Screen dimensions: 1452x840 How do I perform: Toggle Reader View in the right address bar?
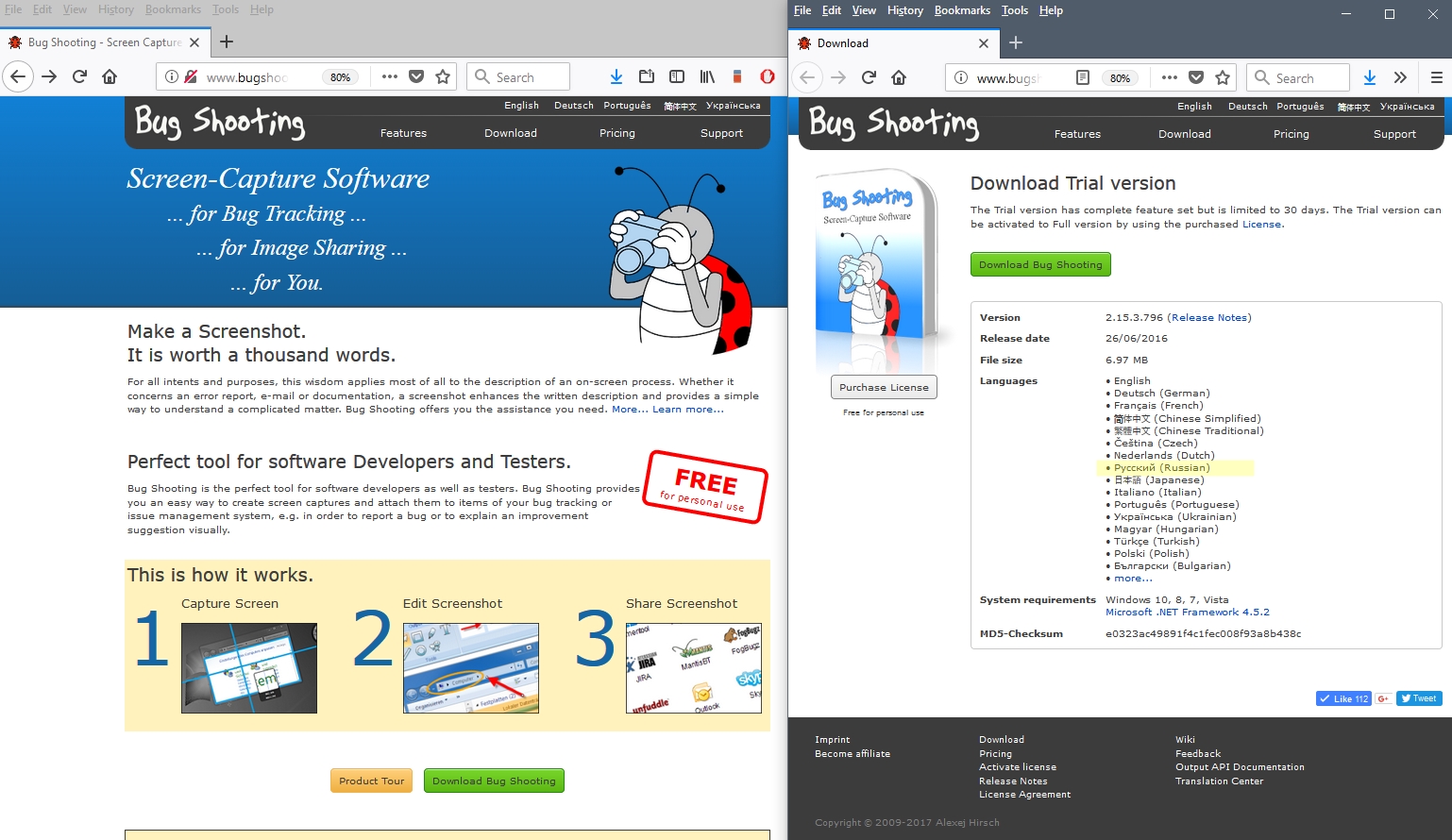1083,77
